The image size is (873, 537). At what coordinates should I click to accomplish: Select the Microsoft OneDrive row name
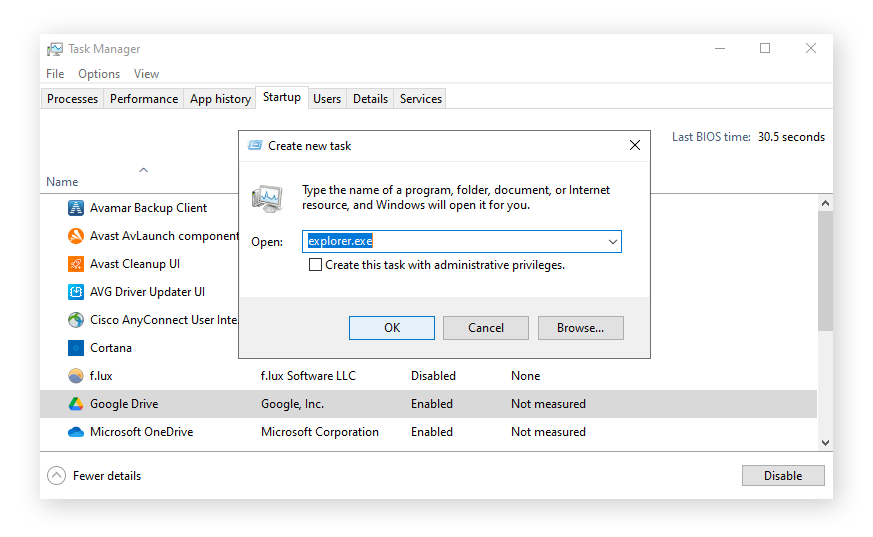coord(141,432)
